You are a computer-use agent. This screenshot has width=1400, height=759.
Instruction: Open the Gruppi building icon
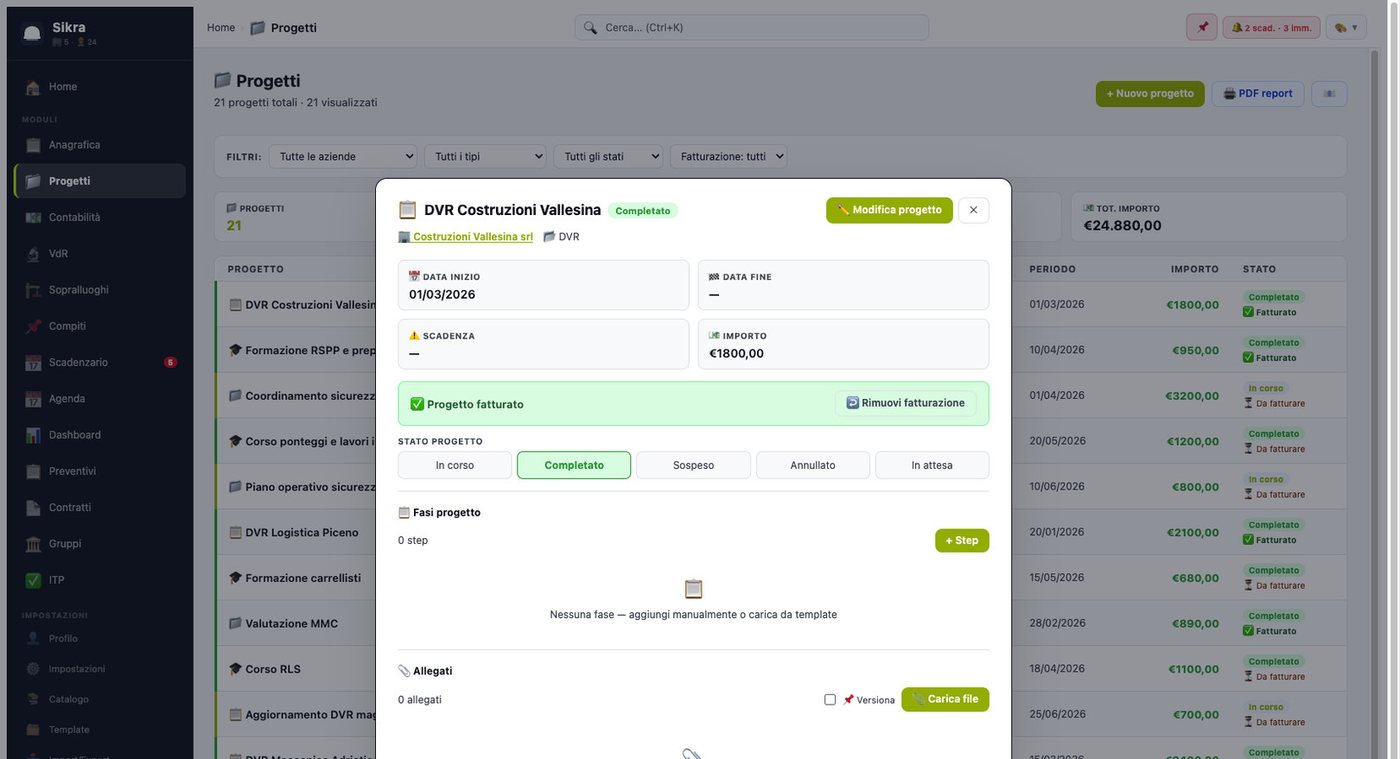[x=33, y=544]
